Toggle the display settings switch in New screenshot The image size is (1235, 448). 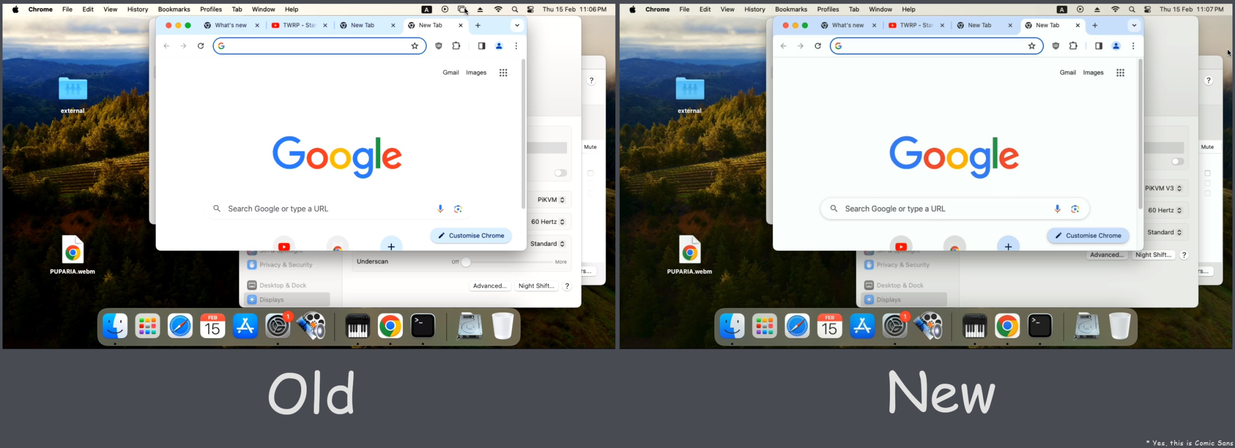[x=1177, y=161]
